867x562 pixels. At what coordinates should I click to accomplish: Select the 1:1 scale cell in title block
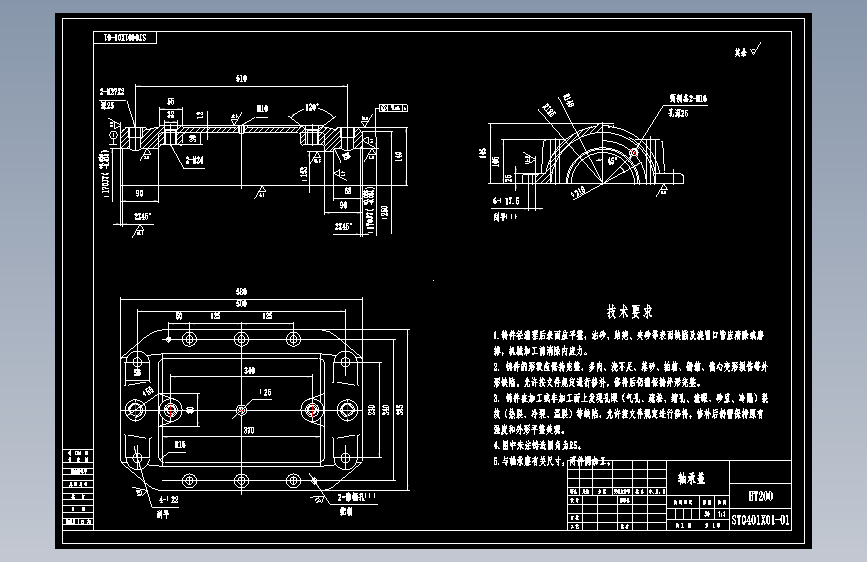click(x=722, y=514)
